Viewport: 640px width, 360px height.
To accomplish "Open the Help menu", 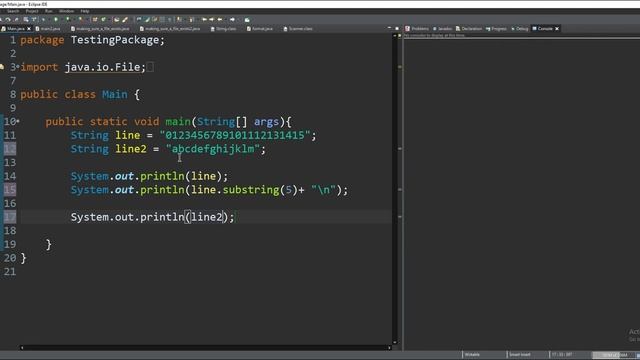I will coord(84,11).
